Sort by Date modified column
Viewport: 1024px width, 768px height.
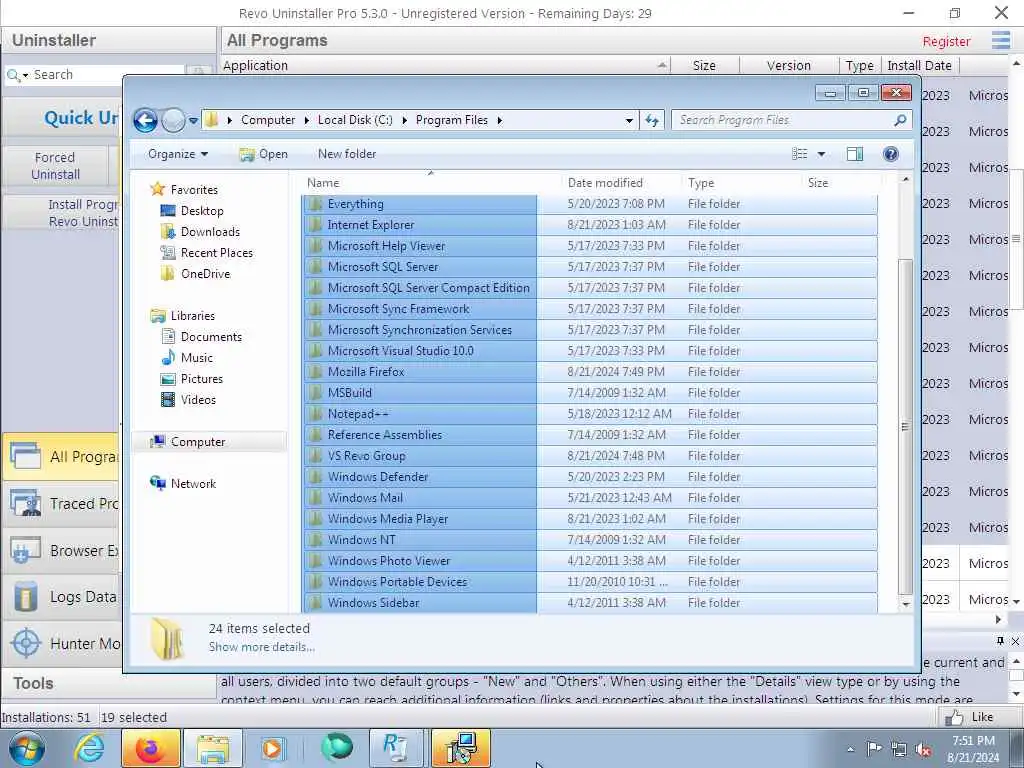click(x=620, y=183)
